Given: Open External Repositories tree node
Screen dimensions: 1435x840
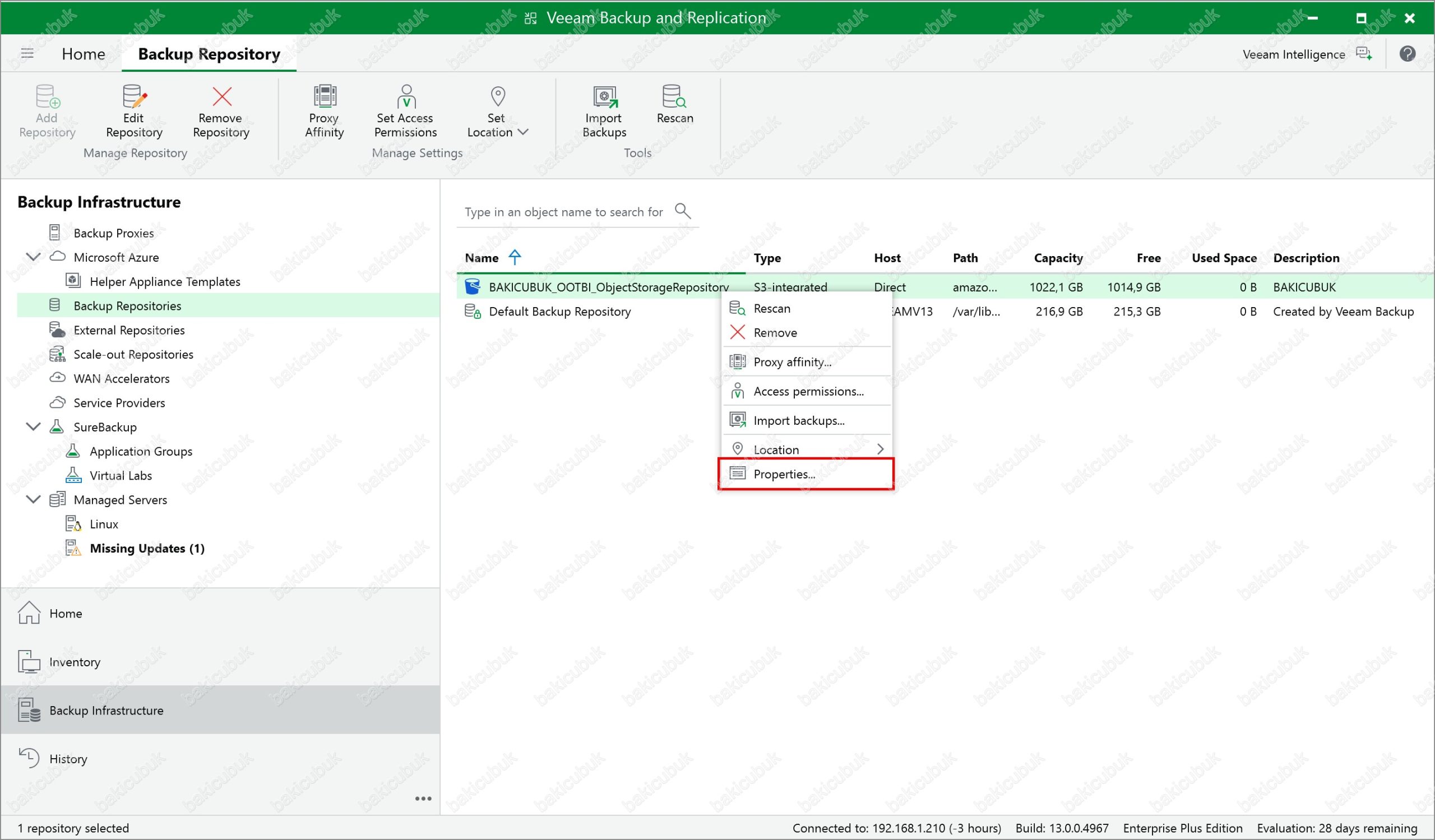Looking at the screenshot, I should pos(129,330).
